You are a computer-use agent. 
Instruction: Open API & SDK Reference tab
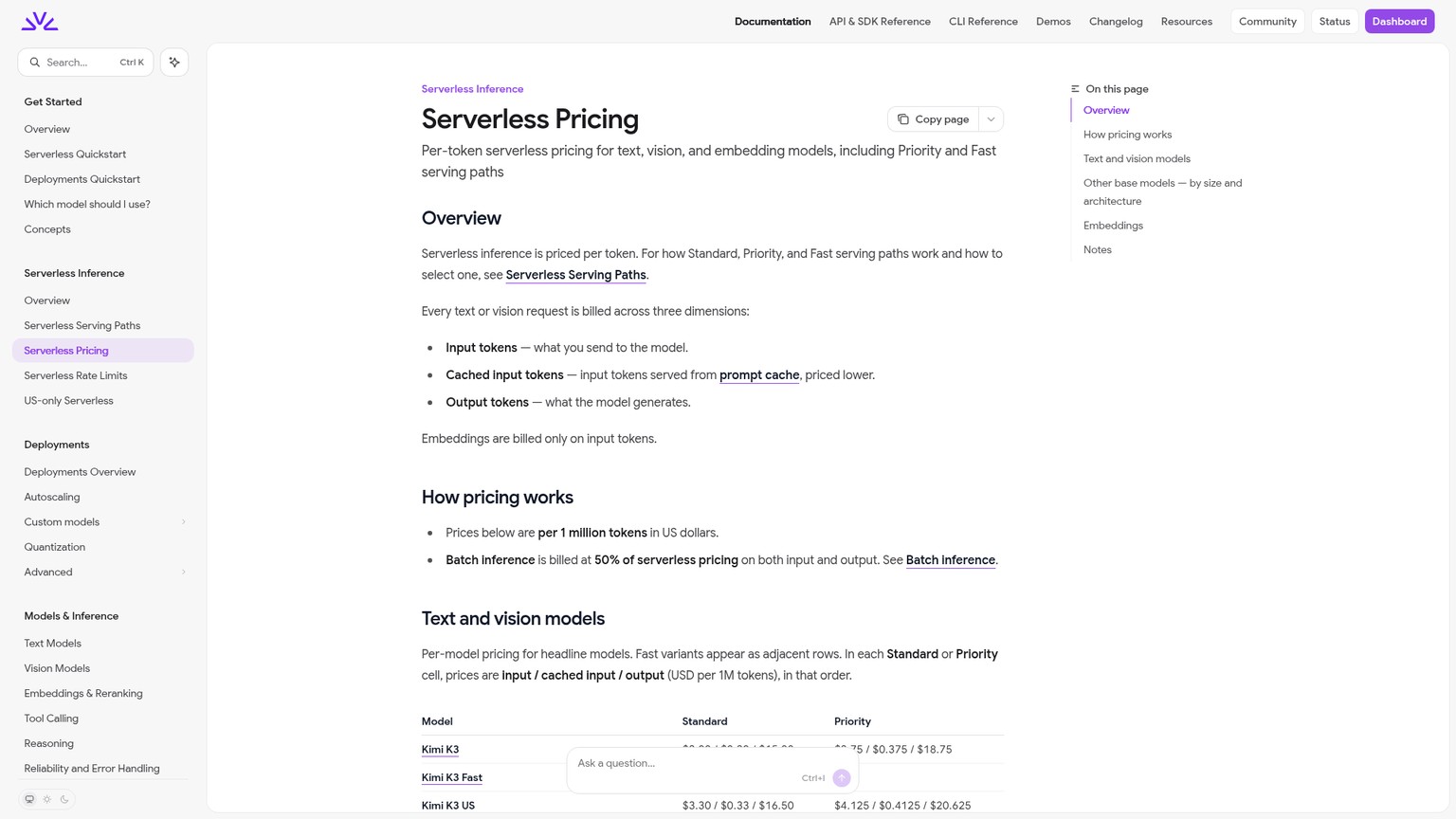coord(880,21)
